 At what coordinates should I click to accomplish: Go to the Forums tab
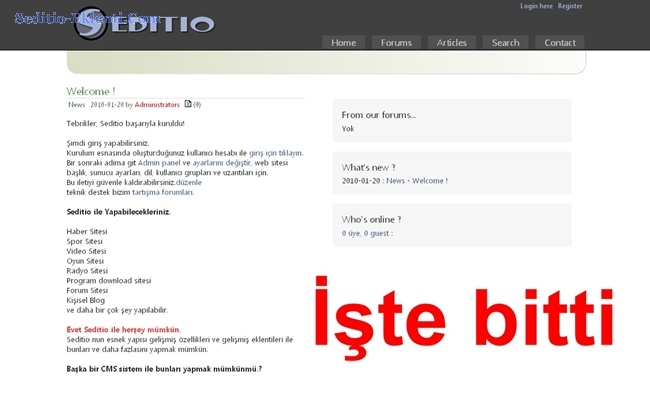pos(396,43)
